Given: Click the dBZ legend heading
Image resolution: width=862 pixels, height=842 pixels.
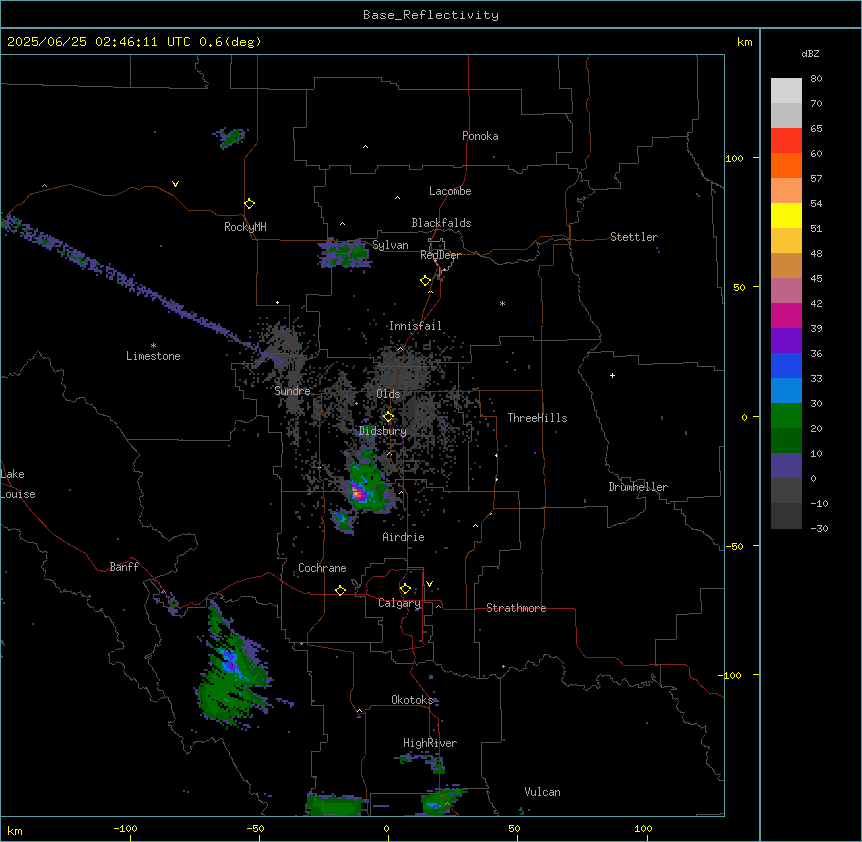Looking at the screenshot, I should pos(810,53).
